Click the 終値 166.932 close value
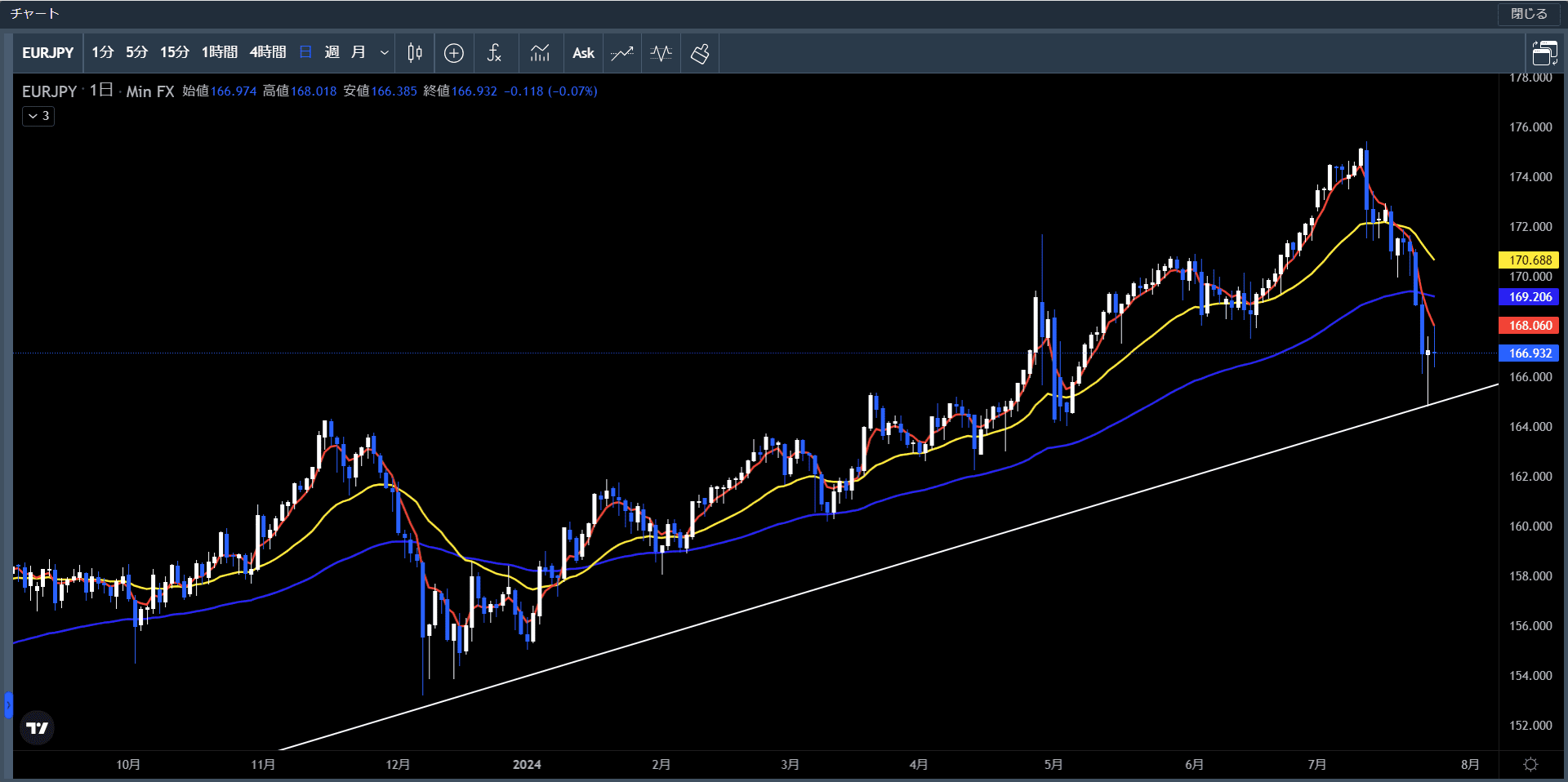 (x=460, y=91)
